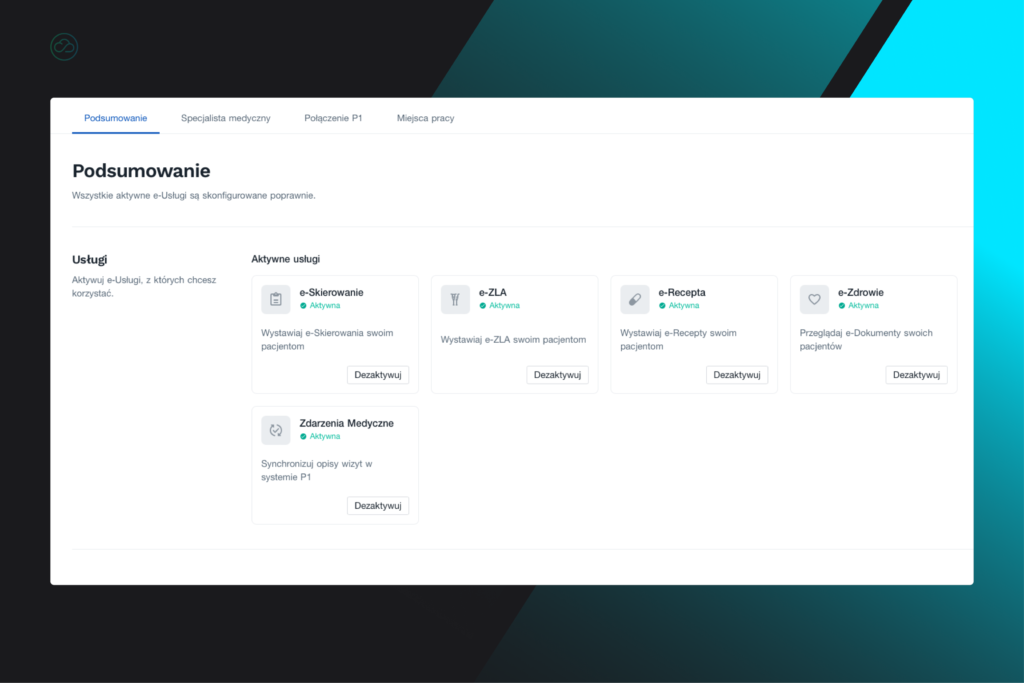Deactivate the e-ZLA service
Image resolution: width=1024 pixels, height=683 pixels.
557,375
